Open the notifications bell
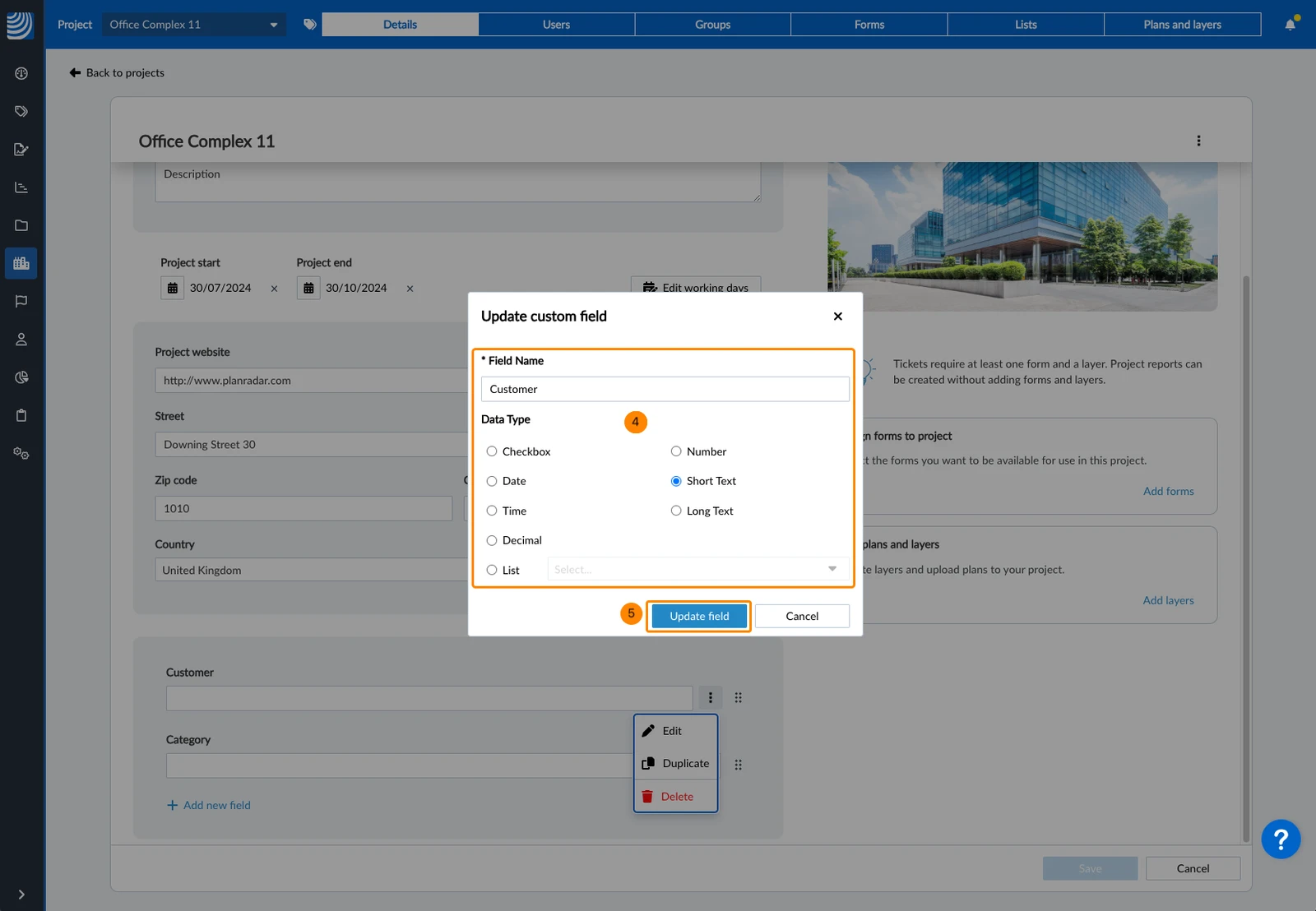This screenshot has height=911, width=1316. (1291, 25)
